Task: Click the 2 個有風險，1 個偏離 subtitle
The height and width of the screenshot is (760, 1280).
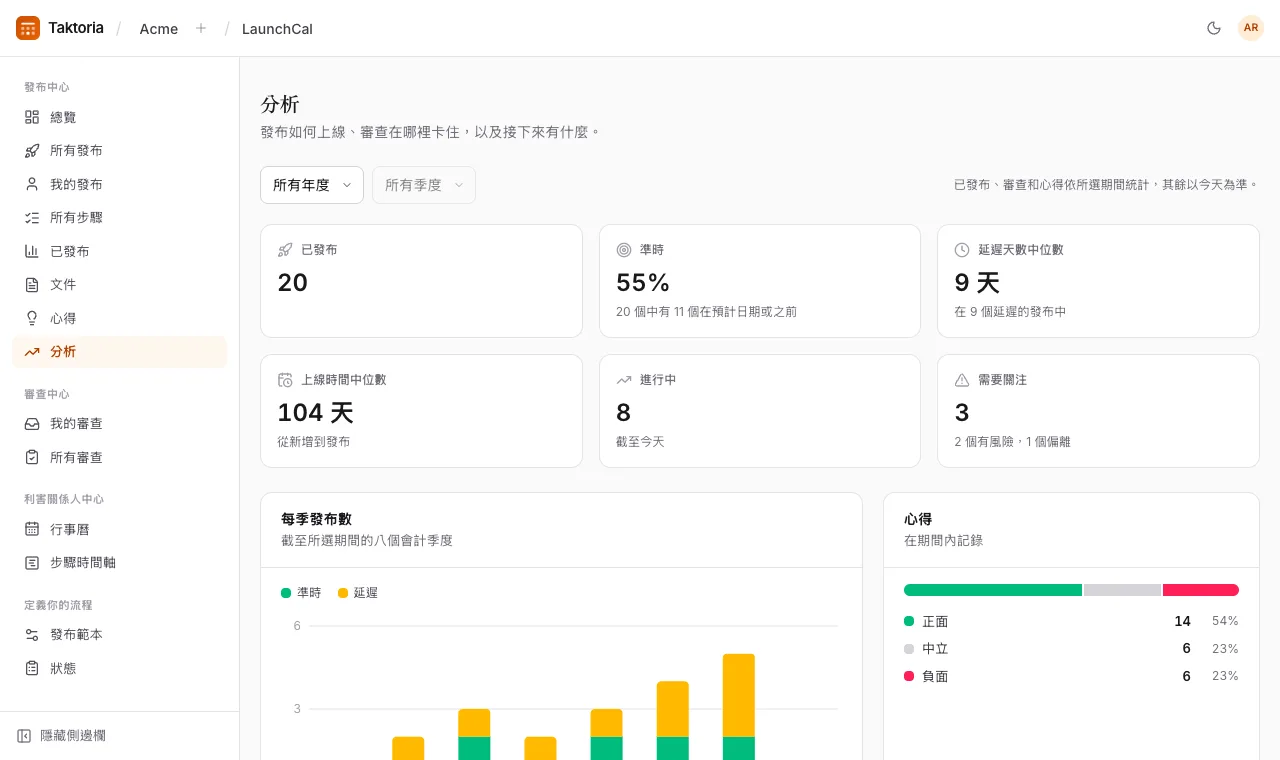Action: 1012,441
